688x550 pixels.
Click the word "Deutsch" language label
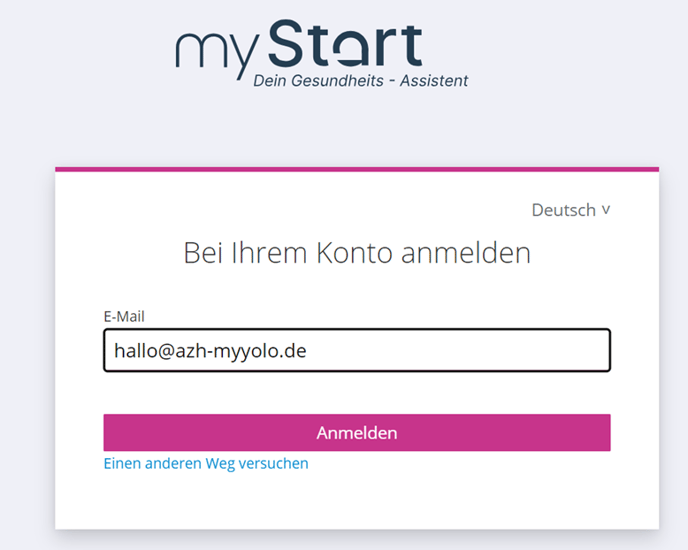tap(564, 210)
